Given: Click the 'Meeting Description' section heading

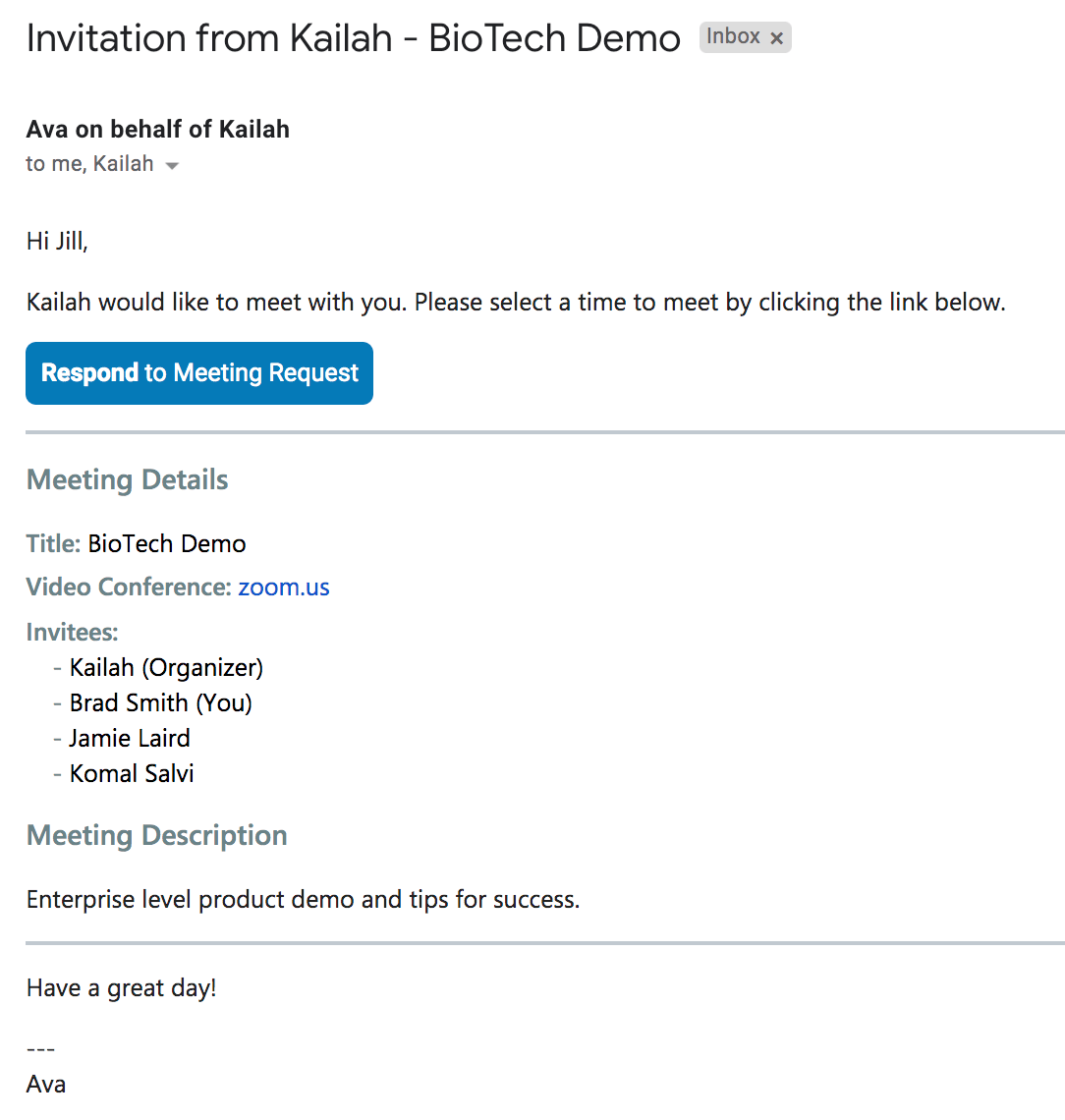Looking at the screenshot, I should click(156, 835).
